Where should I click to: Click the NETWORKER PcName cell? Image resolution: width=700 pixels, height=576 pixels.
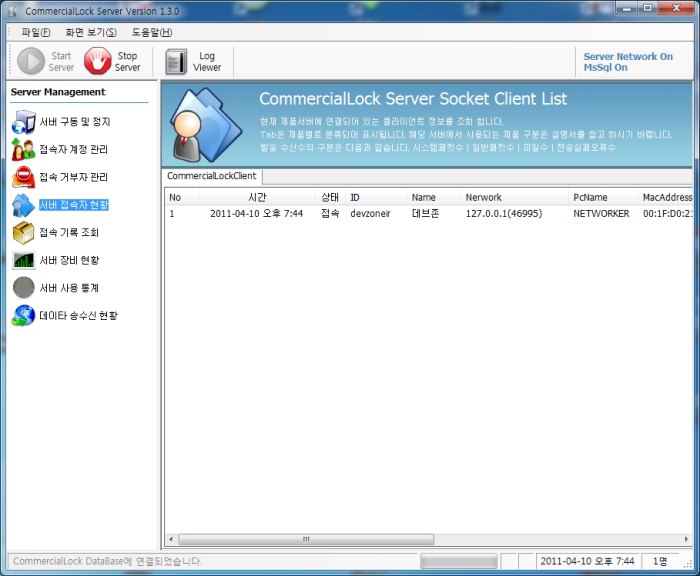[601, 214]
